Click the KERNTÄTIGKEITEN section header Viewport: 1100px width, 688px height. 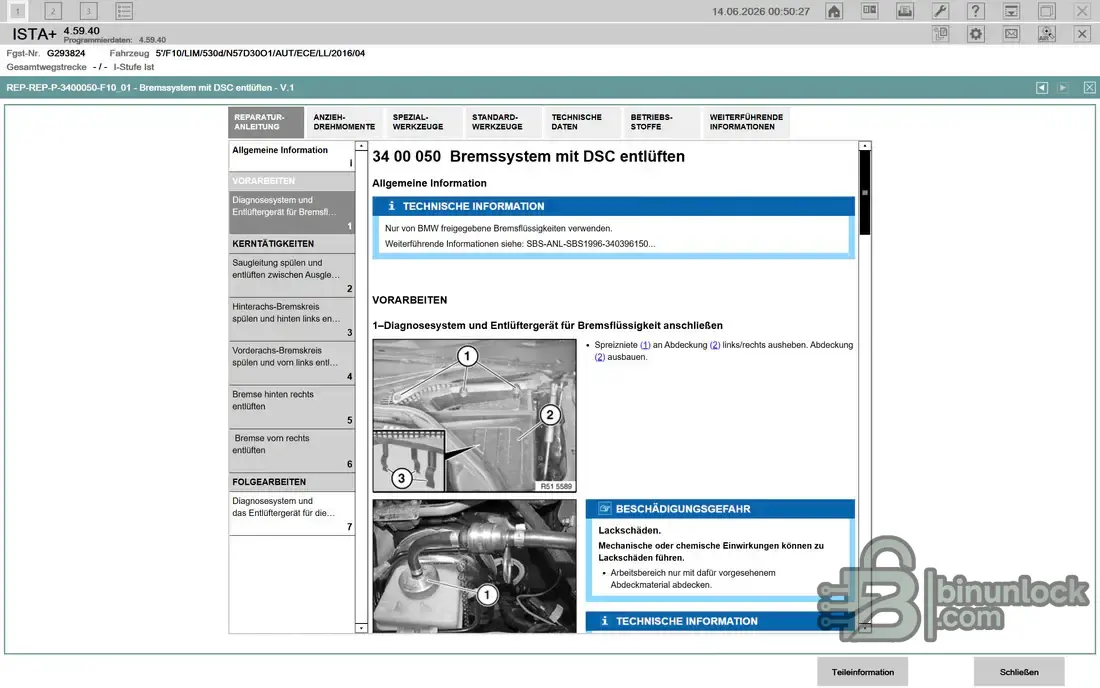(292, 243)
